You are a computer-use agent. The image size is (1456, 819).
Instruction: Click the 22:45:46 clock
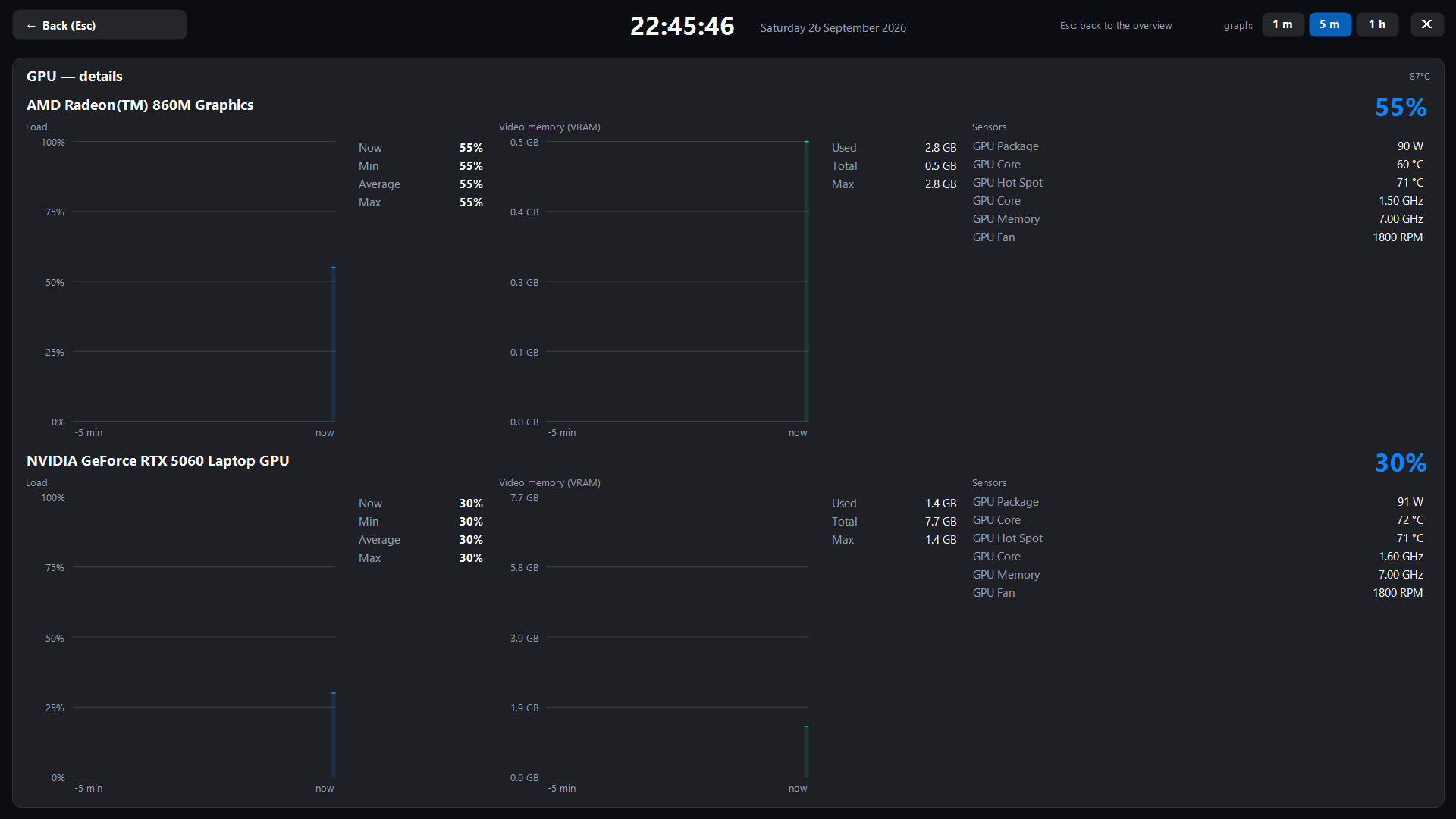682,27
